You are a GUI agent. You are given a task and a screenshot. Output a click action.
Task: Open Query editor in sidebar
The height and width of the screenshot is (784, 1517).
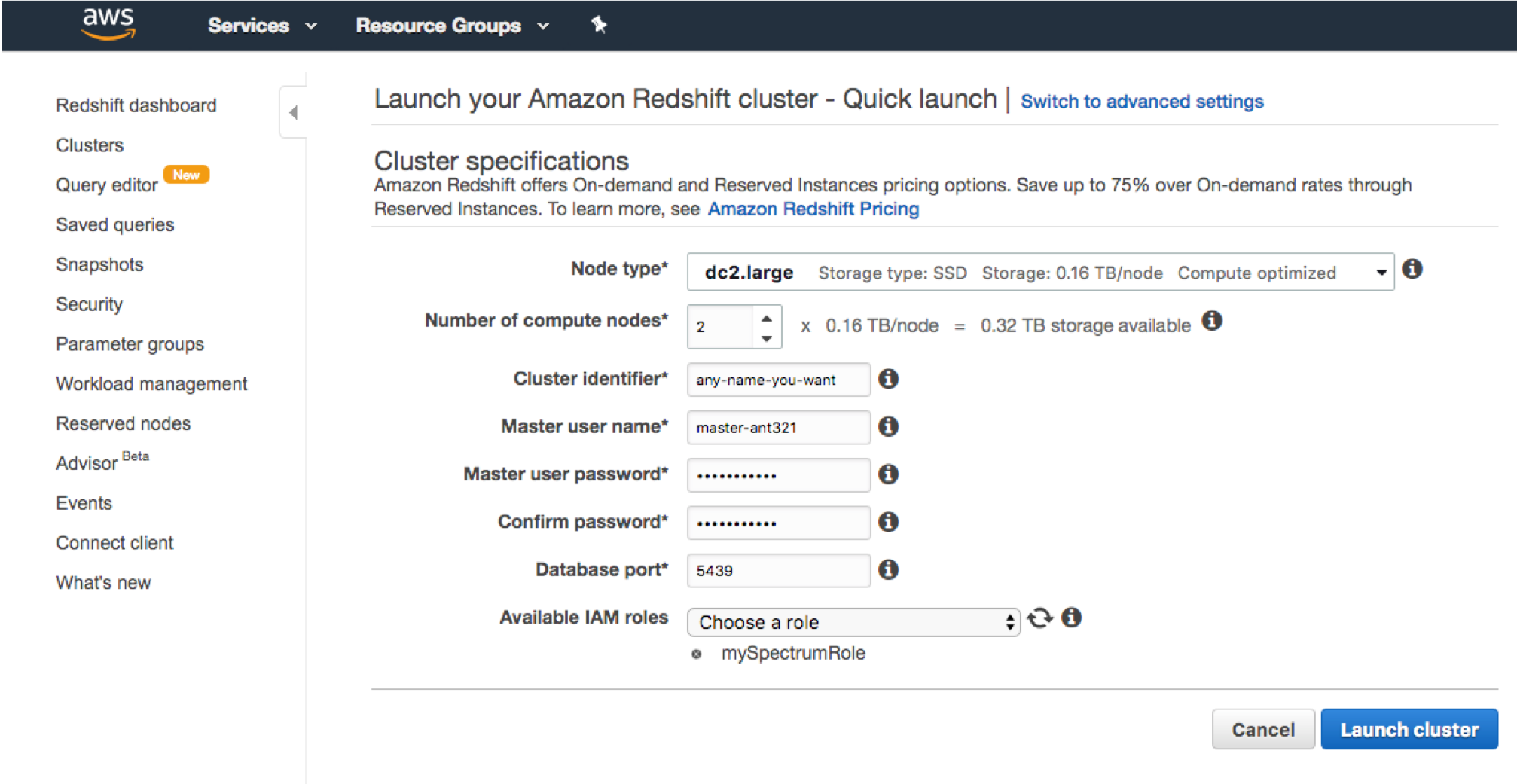tap(107, 185)
